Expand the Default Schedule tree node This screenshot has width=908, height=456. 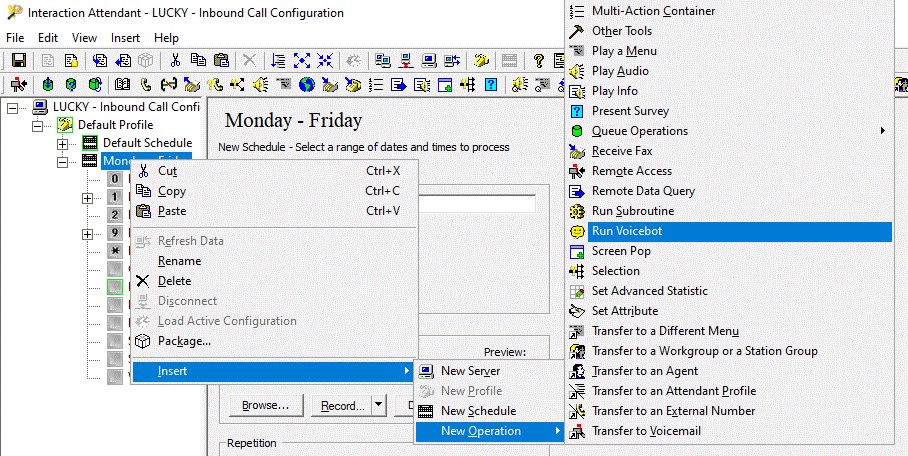(62, 143)
